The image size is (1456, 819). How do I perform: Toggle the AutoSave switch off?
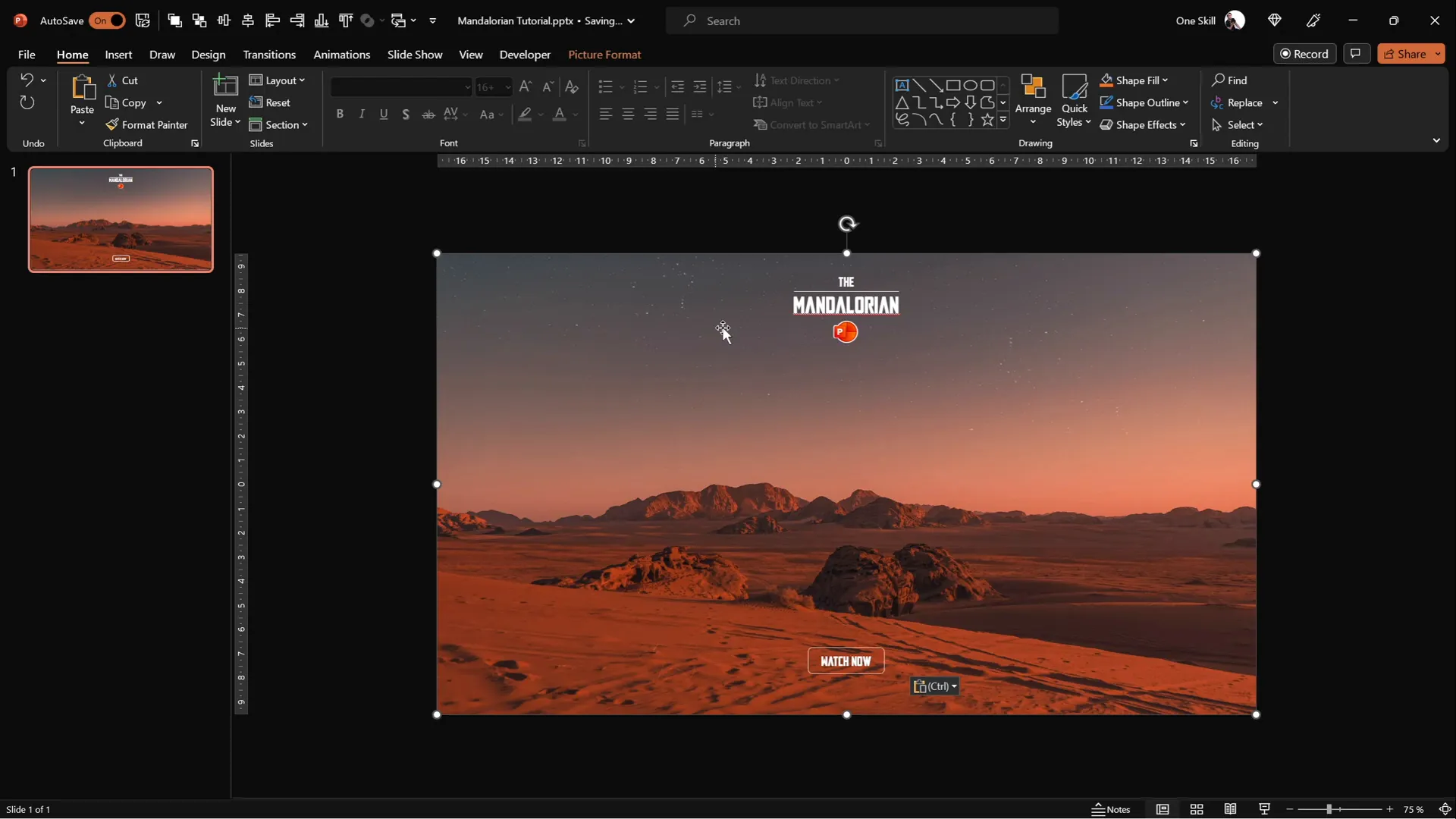point(107,20)
